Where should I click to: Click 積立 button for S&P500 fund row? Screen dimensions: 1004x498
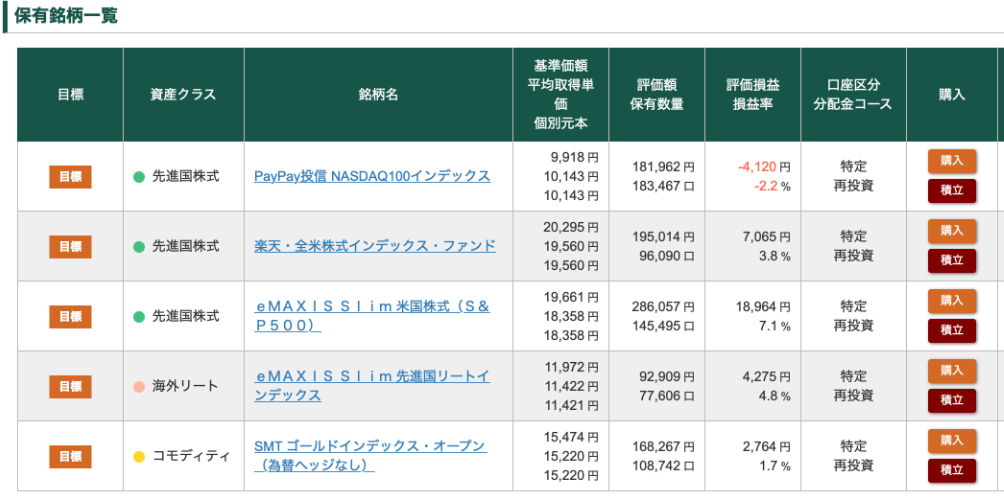[951, 330]
